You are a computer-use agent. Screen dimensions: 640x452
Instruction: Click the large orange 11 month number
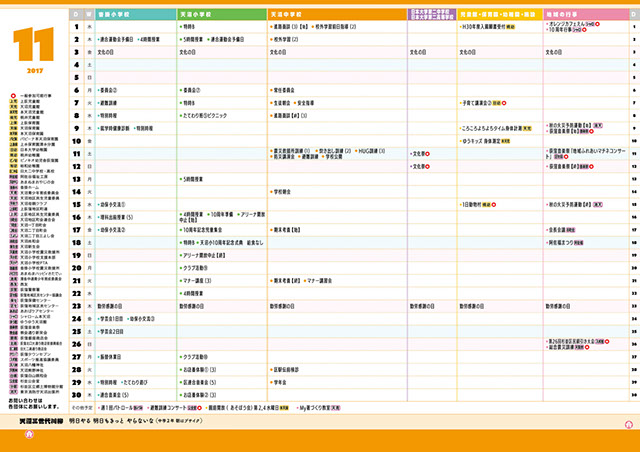(33, 45)
